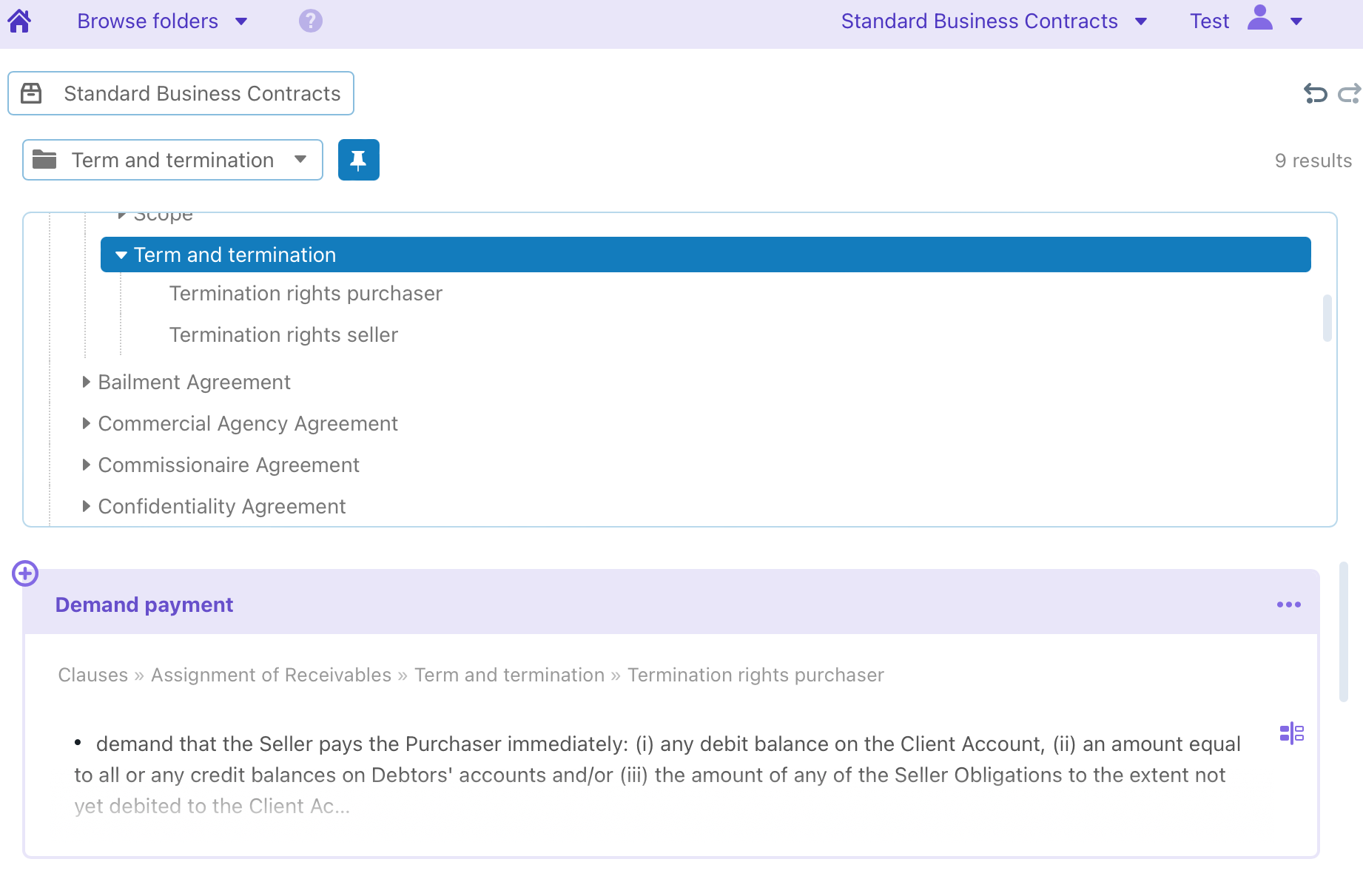Click folder icon in folder selector

pos(44,159)
